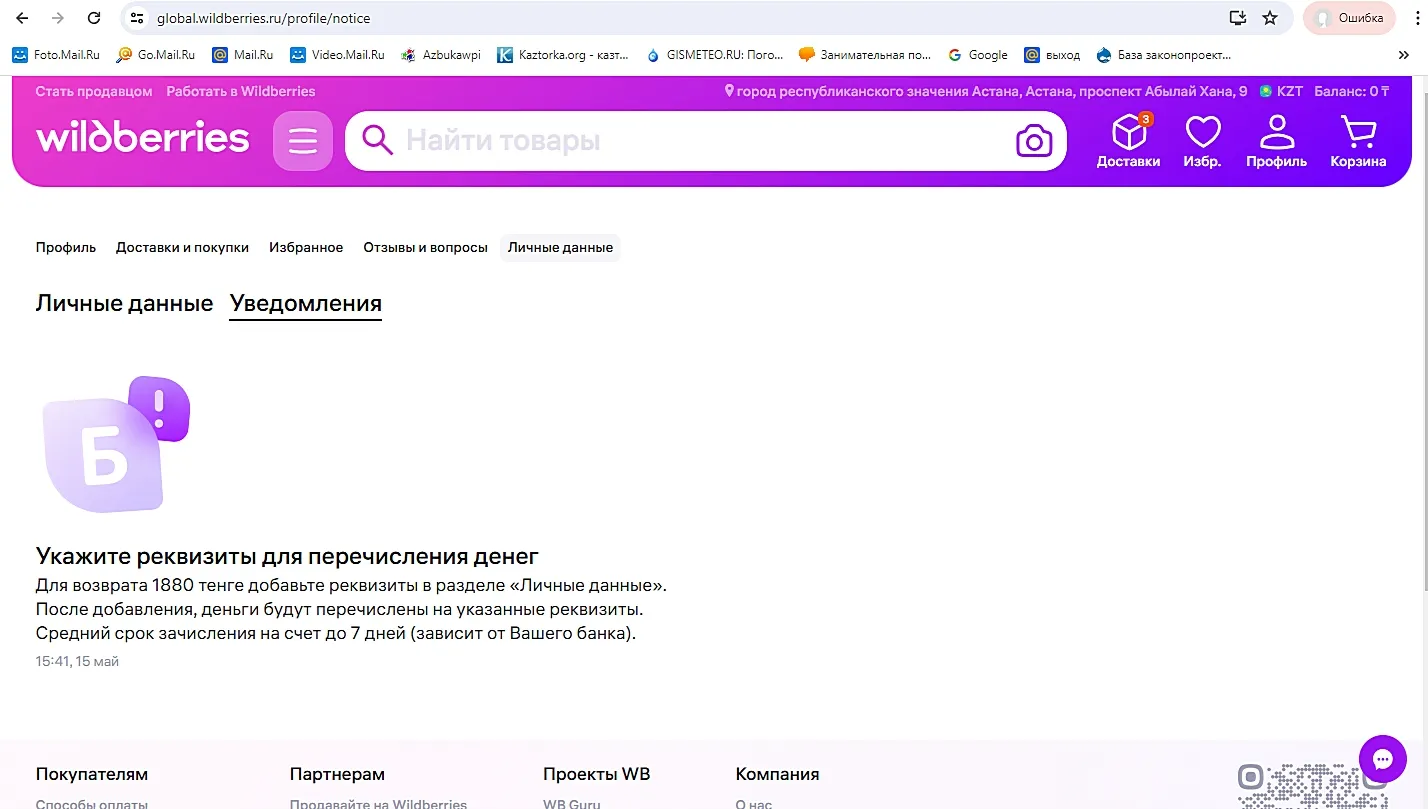Reload the page in browser
Image resolution: width=1428 pixels, height=809 pixels.
(x=94, y=18)
